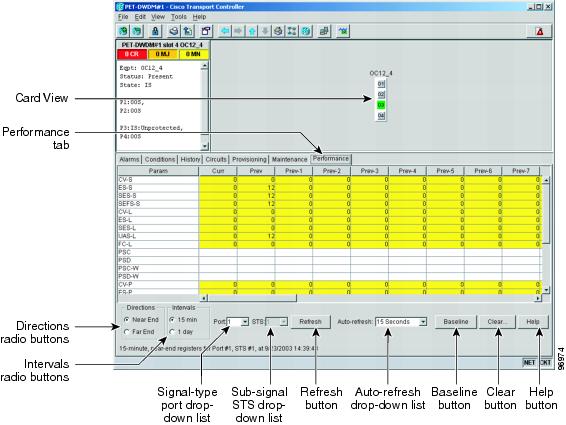This screenshot has height=425, width=566.
Task: Choose the 15 min interval radio button
Action: click(172, 320)
